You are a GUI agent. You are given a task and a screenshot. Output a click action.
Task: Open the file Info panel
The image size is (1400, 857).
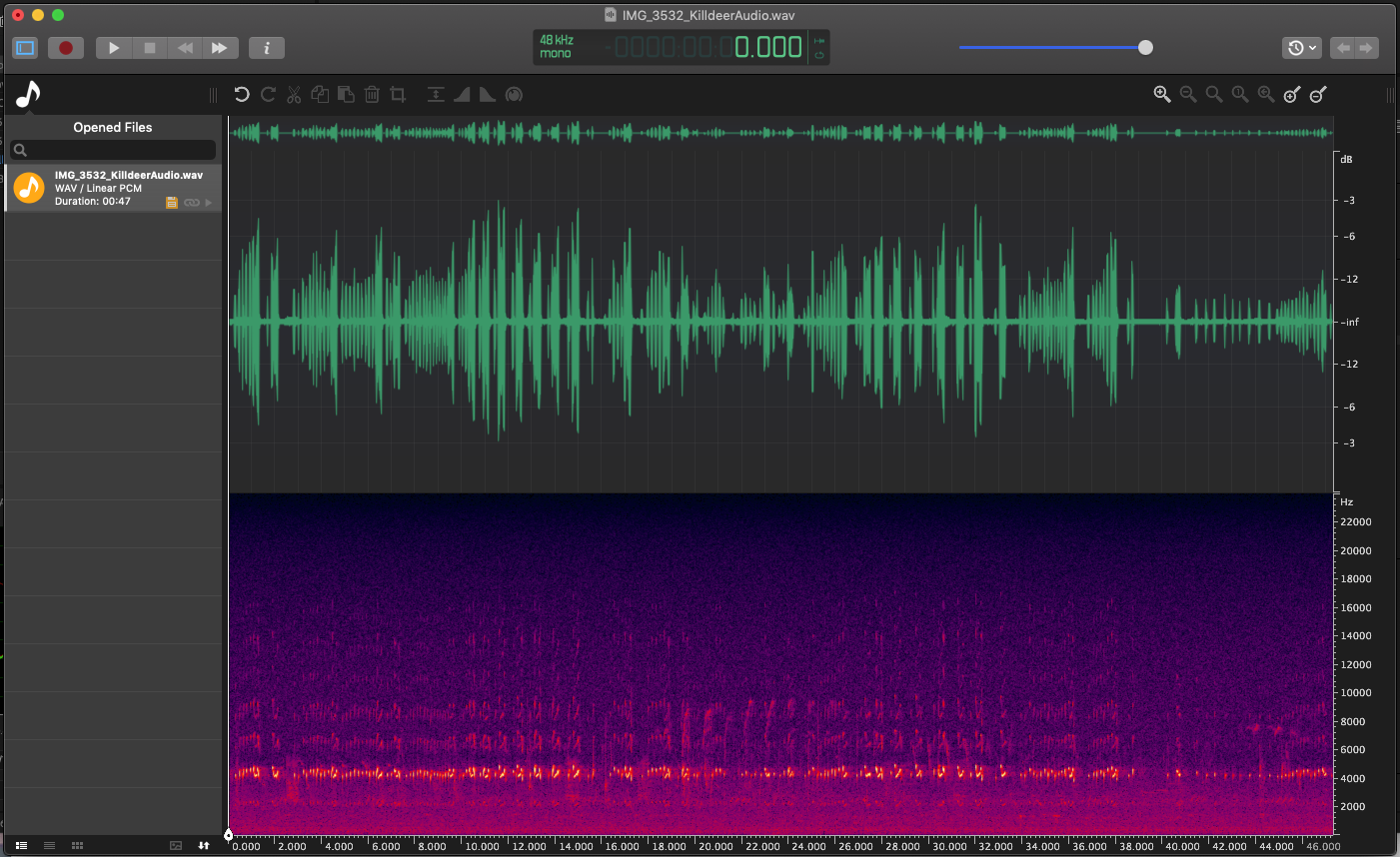pyautogui.click(x=267, y=47)
